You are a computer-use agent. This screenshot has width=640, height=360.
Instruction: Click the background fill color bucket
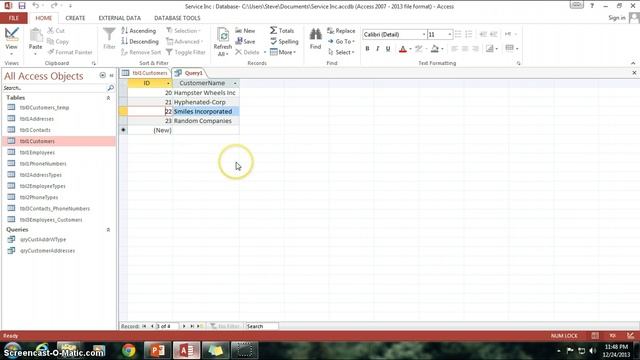(435, 49)
